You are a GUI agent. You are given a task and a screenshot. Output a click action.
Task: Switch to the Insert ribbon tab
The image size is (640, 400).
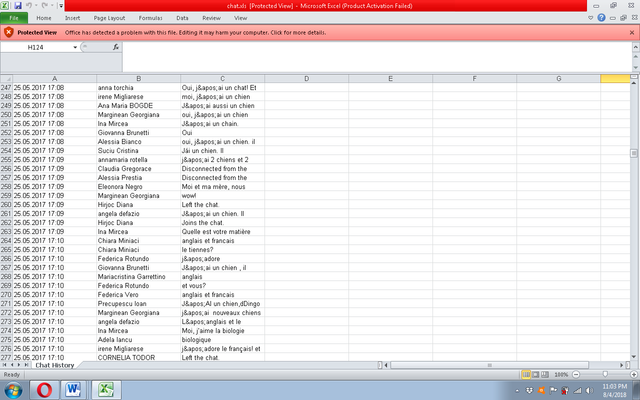click(72, 18)
